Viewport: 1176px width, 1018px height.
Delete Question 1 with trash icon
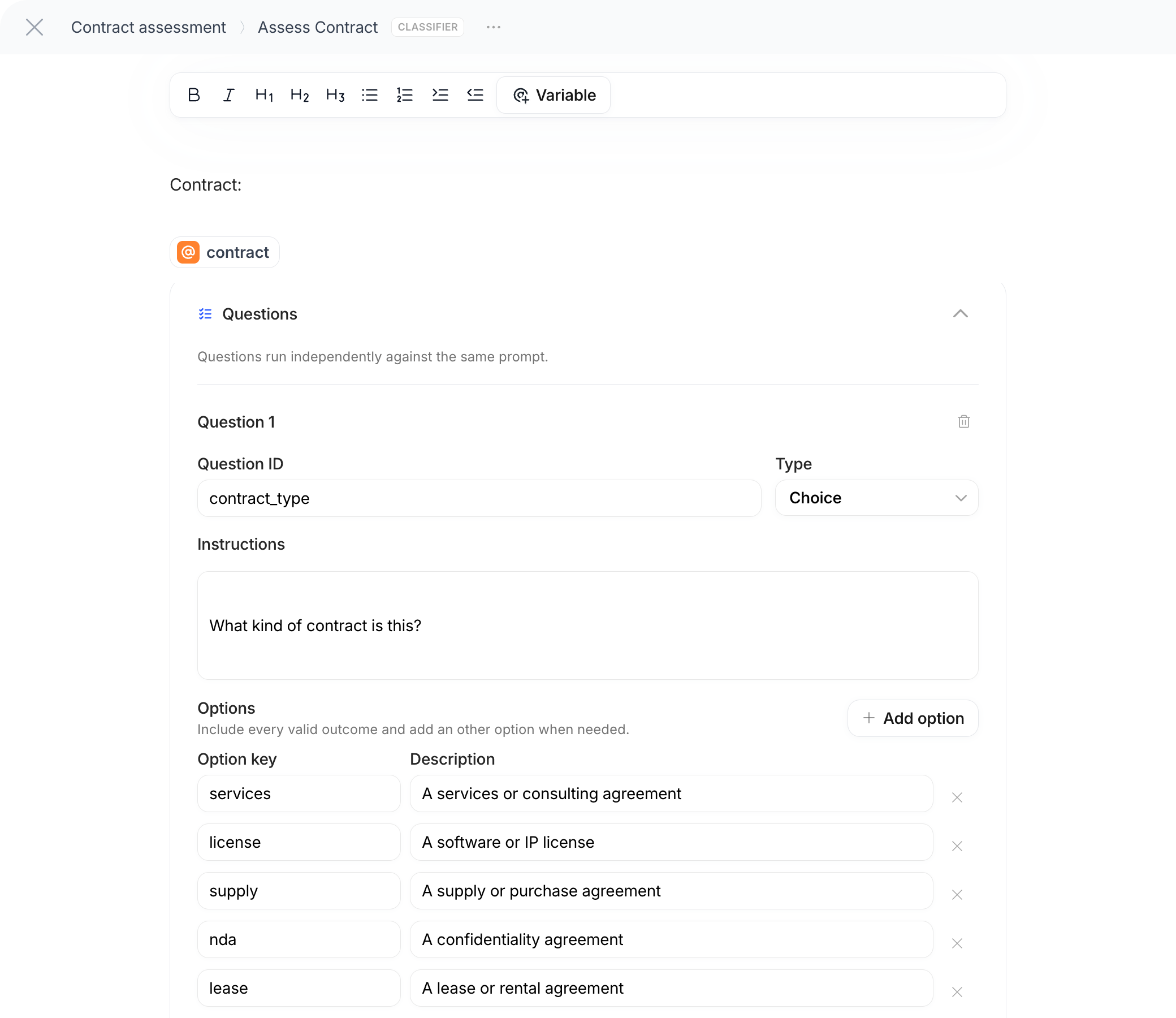pos(963,421)
